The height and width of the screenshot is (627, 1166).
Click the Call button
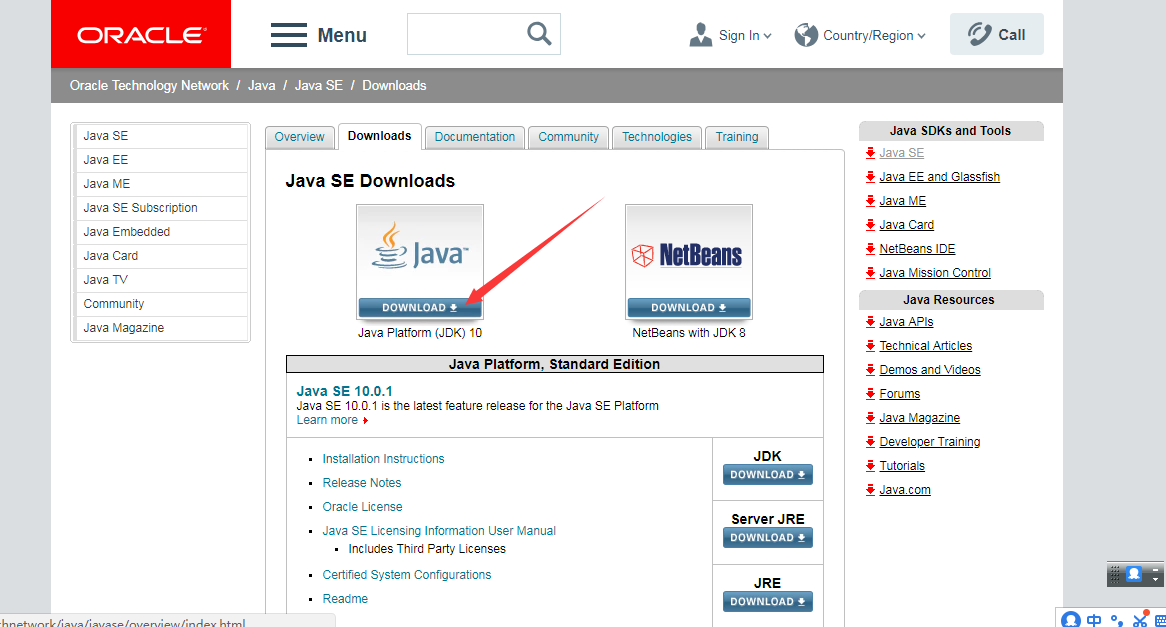pos(996,34)
